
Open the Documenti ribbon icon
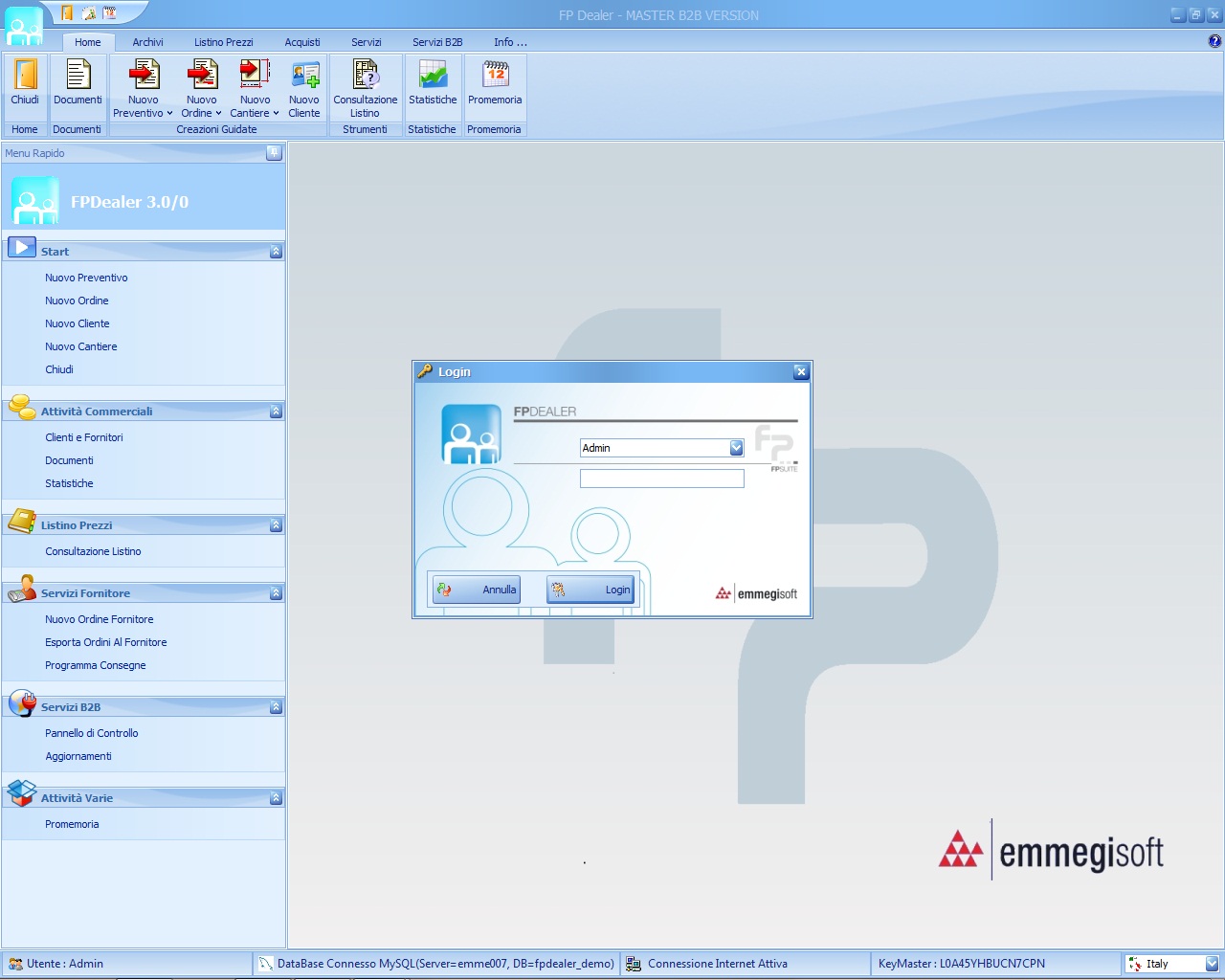click(78, 75)
